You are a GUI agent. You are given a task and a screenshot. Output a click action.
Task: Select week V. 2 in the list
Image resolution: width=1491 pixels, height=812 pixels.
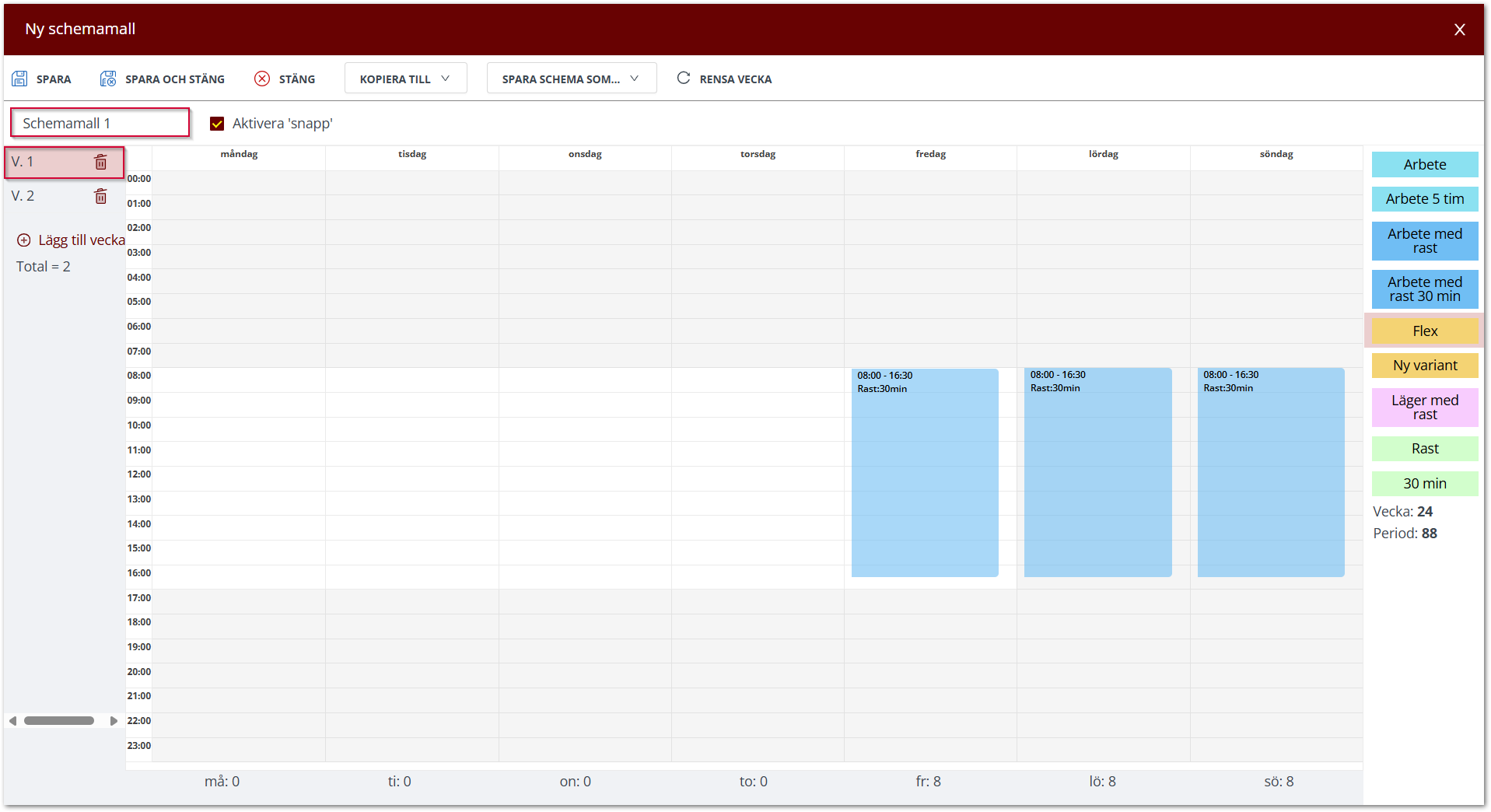65,196
